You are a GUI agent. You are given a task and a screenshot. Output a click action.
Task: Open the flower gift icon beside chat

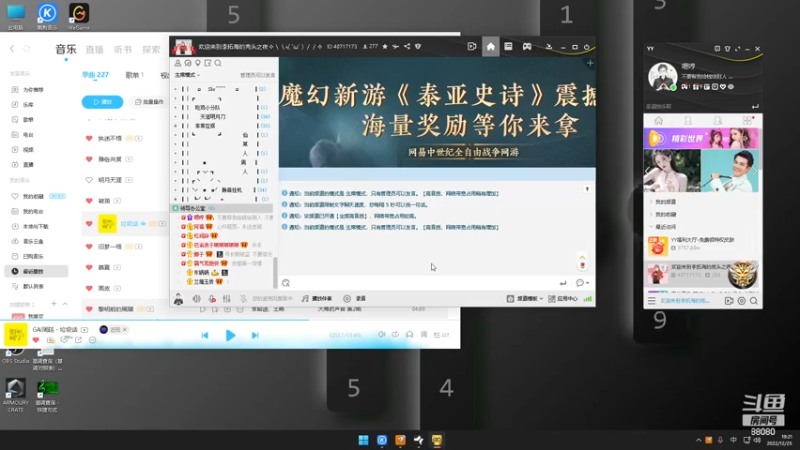tap(582, 265)
